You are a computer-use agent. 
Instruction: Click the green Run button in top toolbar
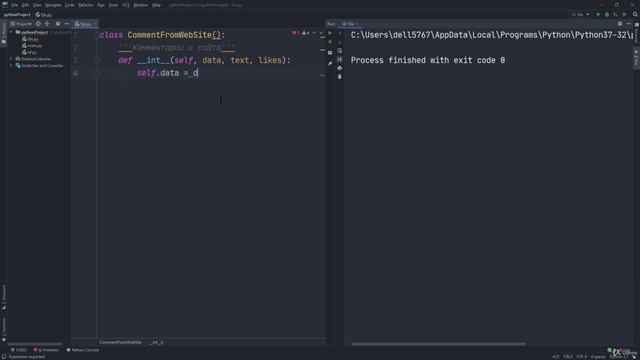pyautogui.click(x=598, y=14)
